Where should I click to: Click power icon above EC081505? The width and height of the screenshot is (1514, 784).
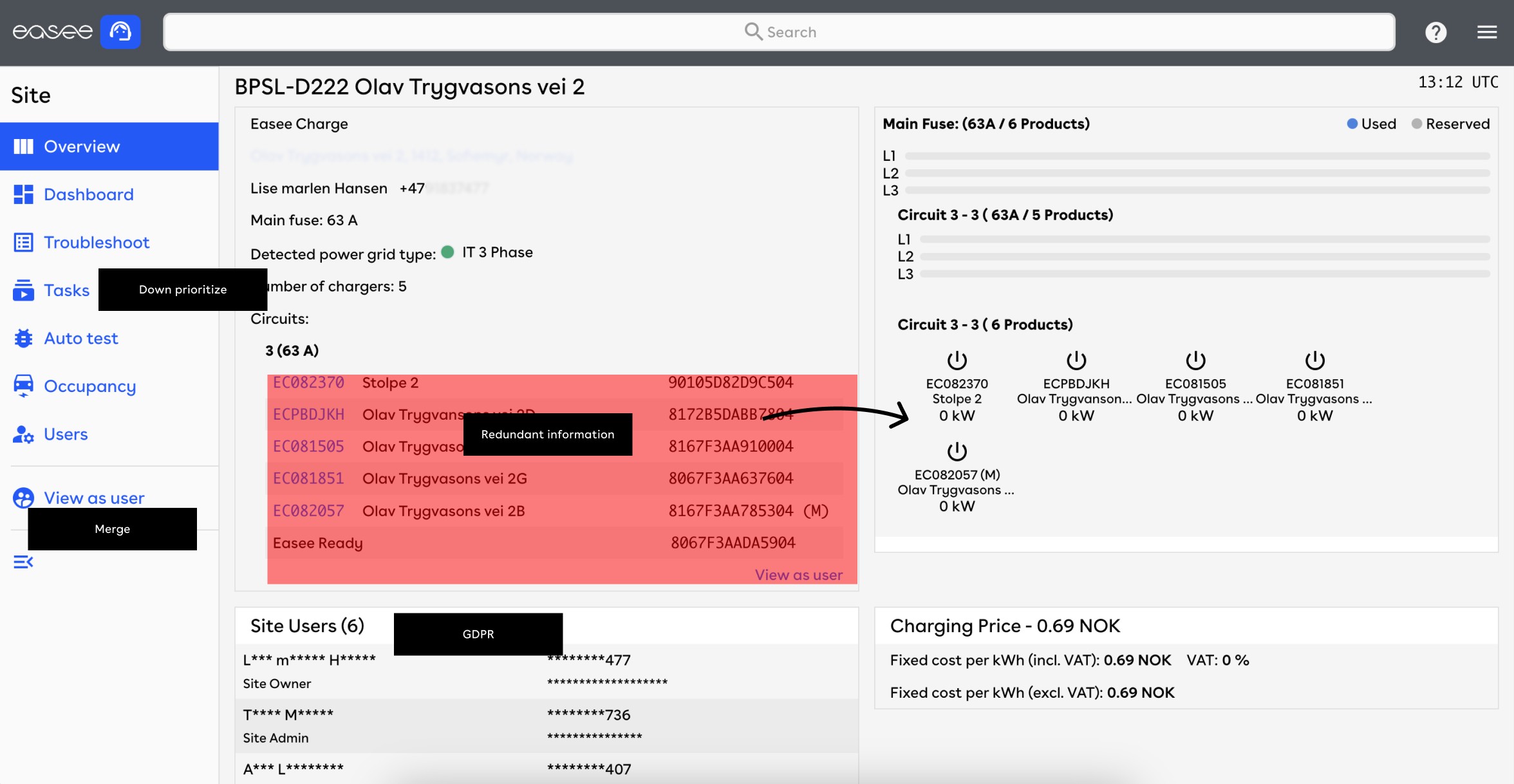[x=1195, y=360]
